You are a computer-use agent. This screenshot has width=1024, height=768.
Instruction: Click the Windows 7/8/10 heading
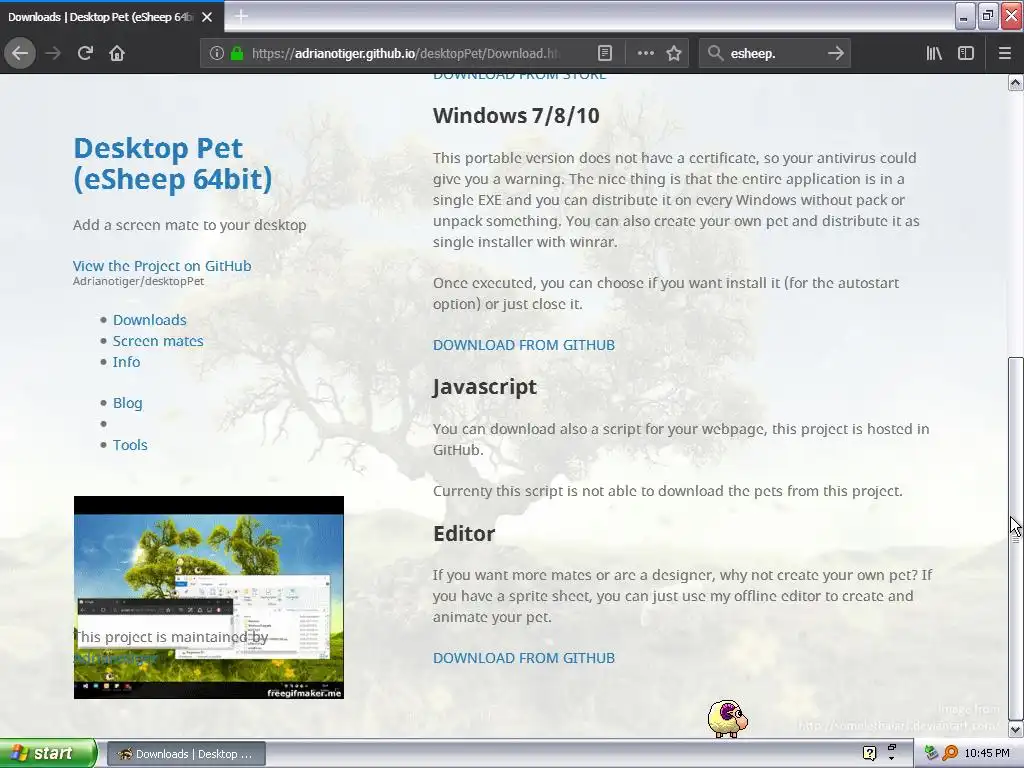click(516, 116)
